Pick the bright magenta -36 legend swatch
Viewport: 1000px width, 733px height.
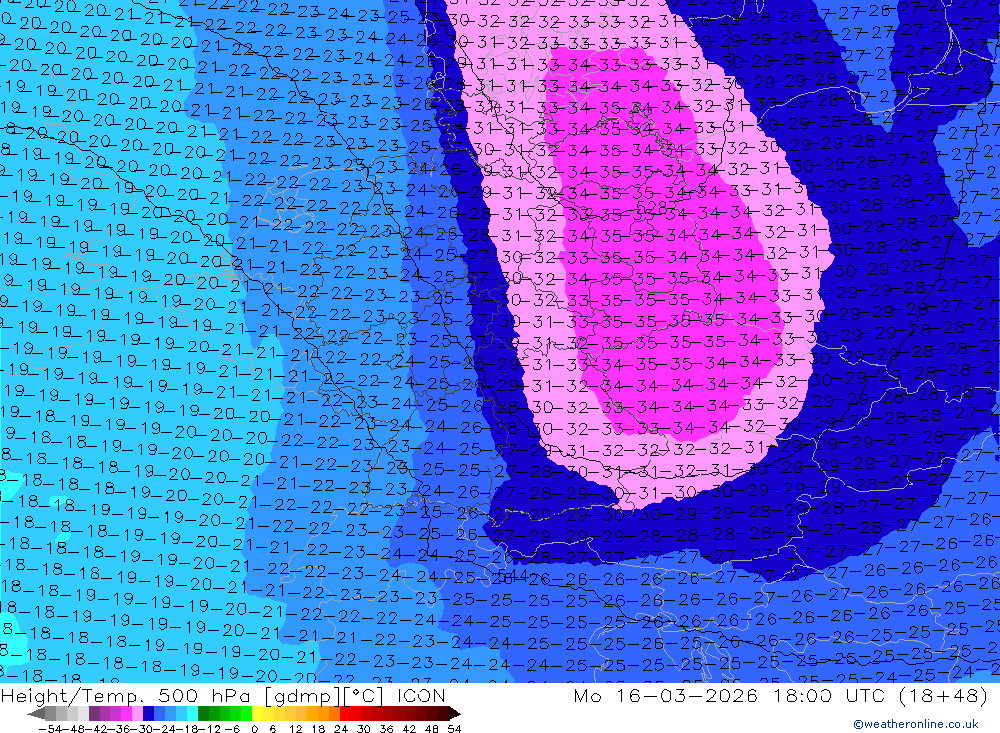coord(127,713)
